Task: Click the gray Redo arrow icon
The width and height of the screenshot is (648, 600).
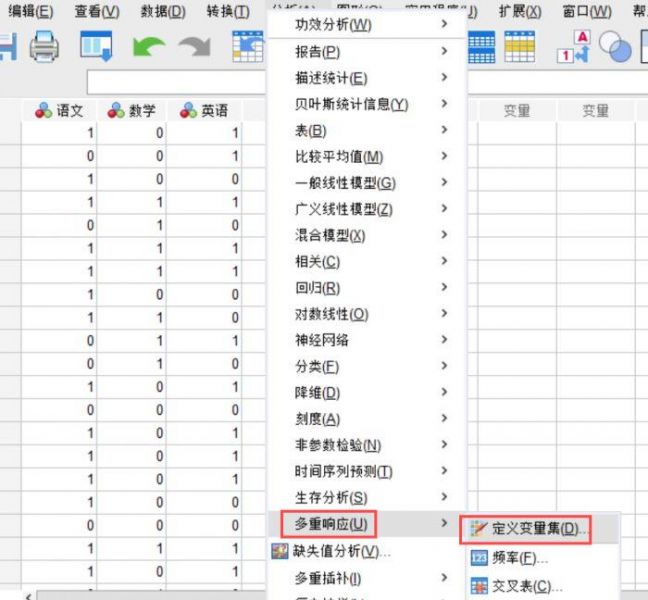Action: (x=195, y=47)
